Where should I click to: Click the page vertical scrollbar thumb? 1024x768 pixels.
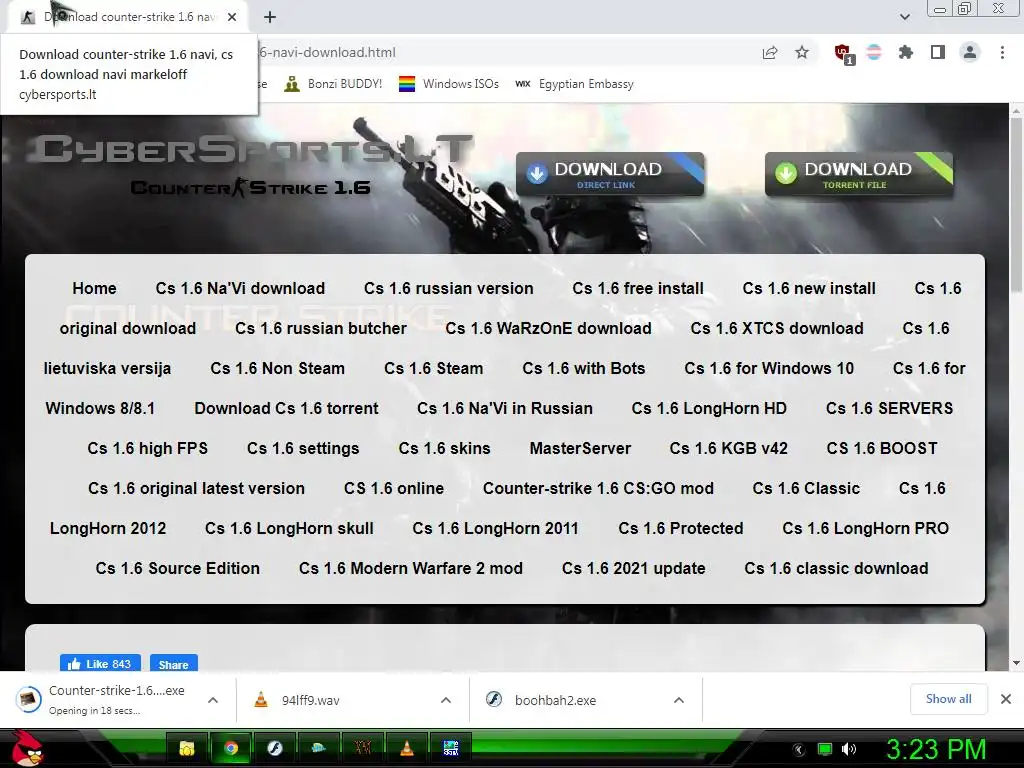[x=1016, y=204]
